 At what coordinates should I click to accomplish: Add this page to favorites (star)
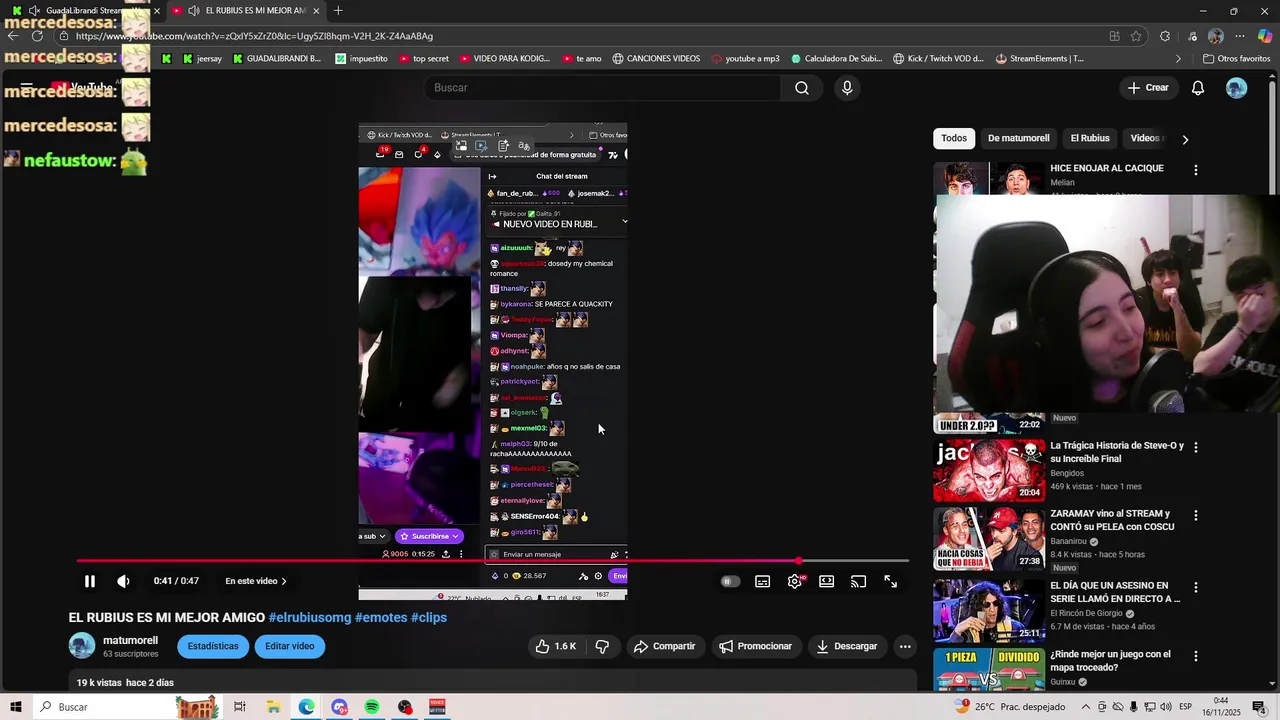coord(1136,36)
